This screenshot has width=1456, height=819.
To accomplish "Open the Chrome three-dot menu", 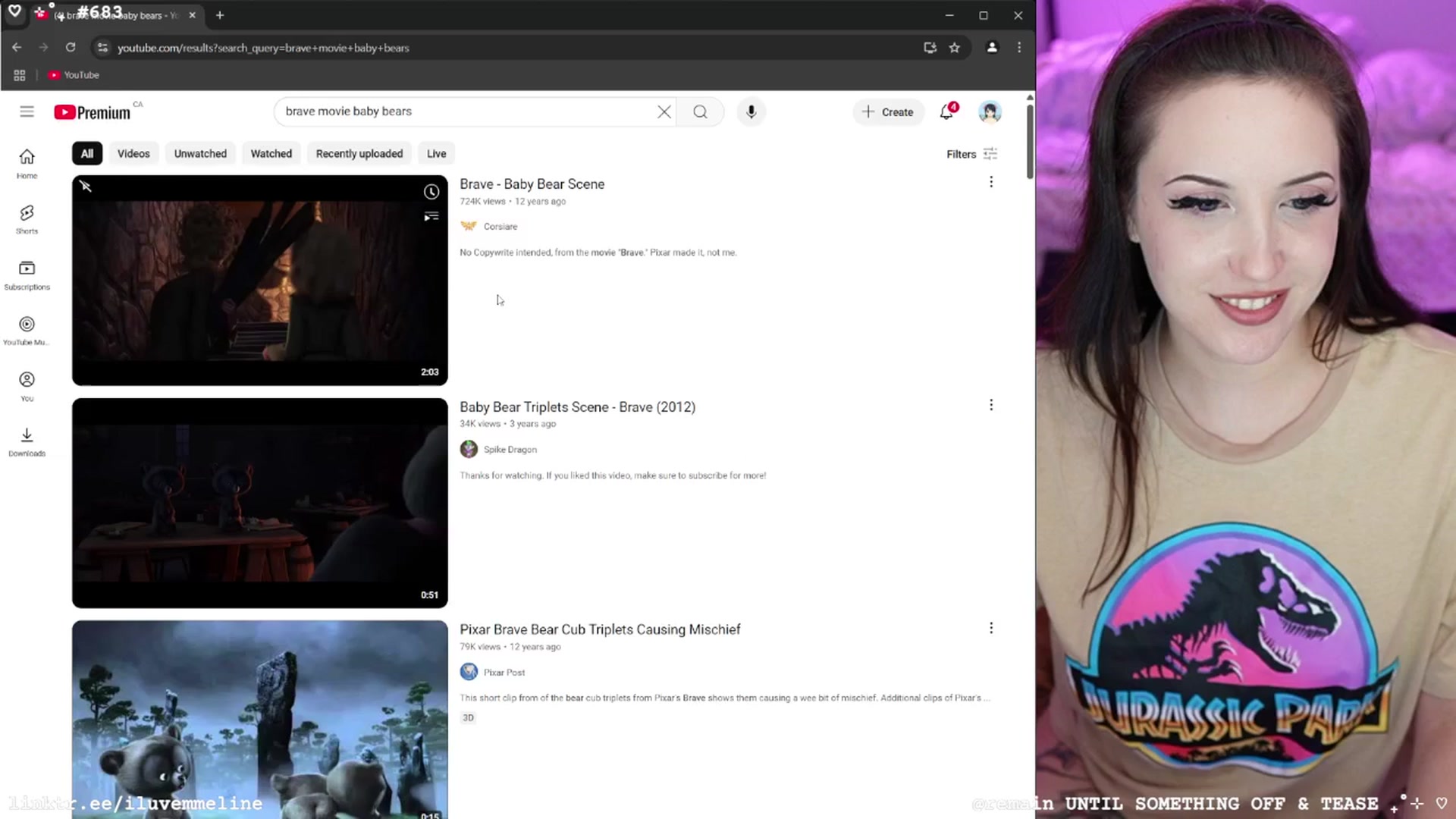I will [x=1019, y=47].
